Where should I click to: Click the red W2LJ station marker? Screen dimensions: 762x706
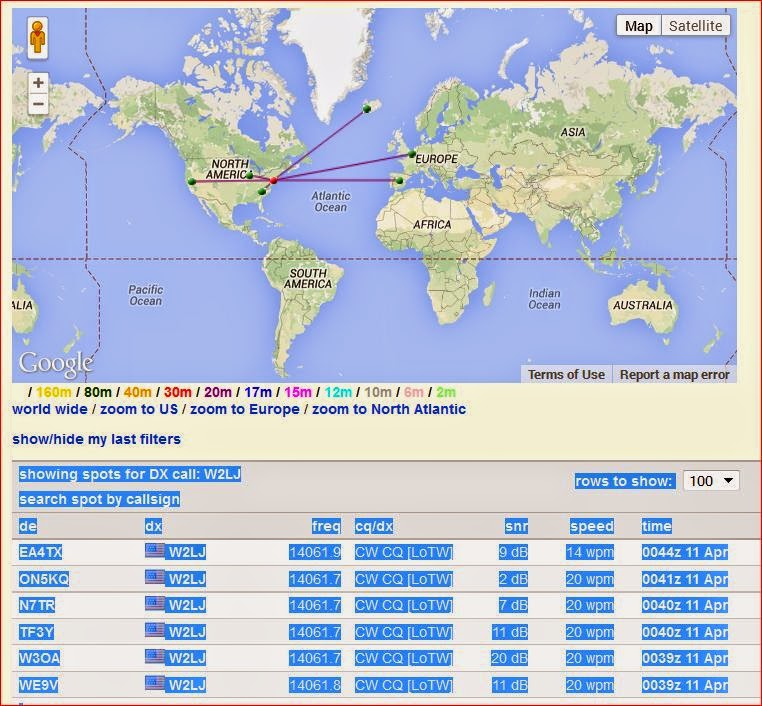(x=274, y=180)
